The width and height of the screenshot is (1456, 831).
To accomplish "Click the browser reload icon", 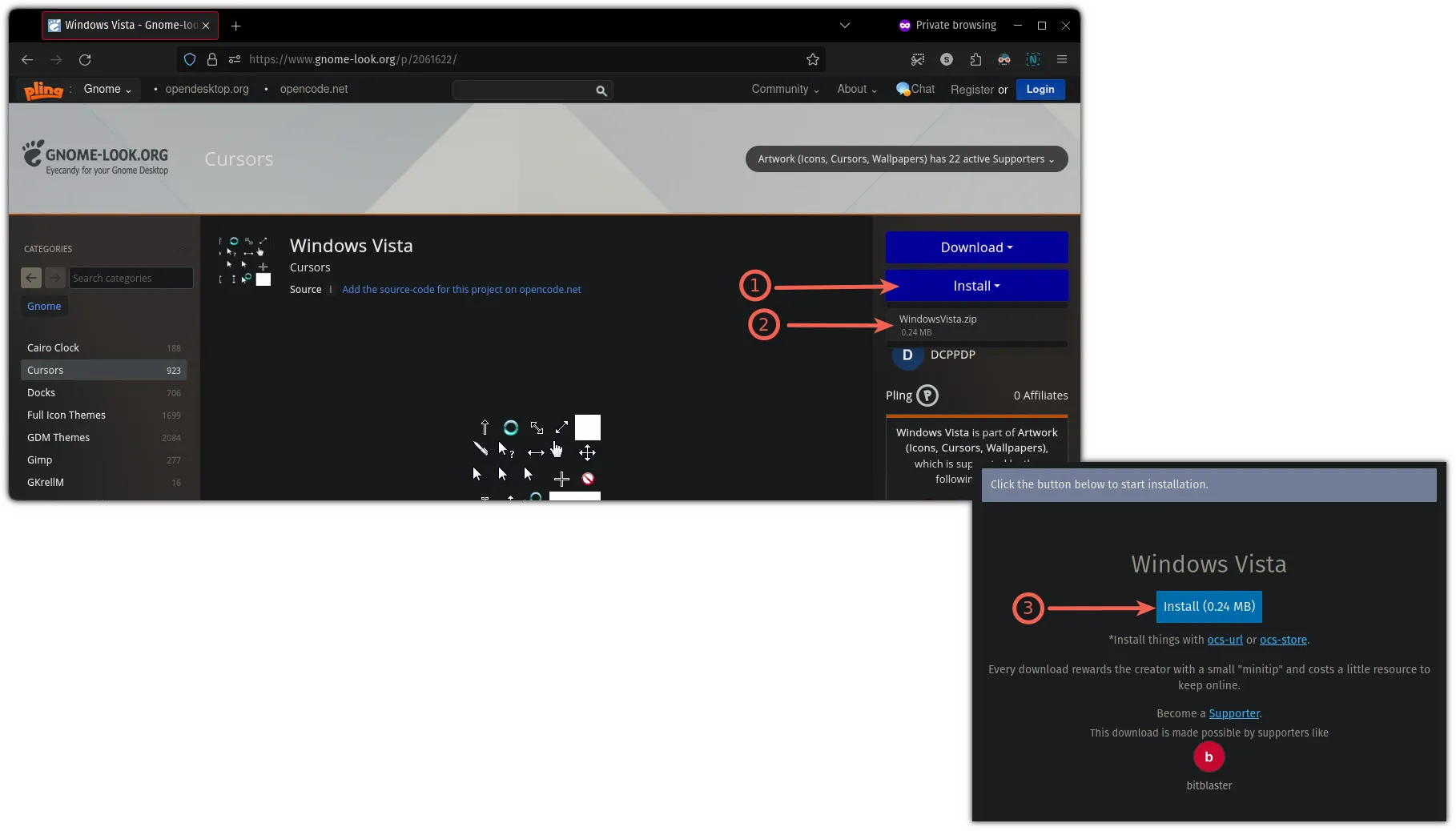I will click(x=85, y=59).
